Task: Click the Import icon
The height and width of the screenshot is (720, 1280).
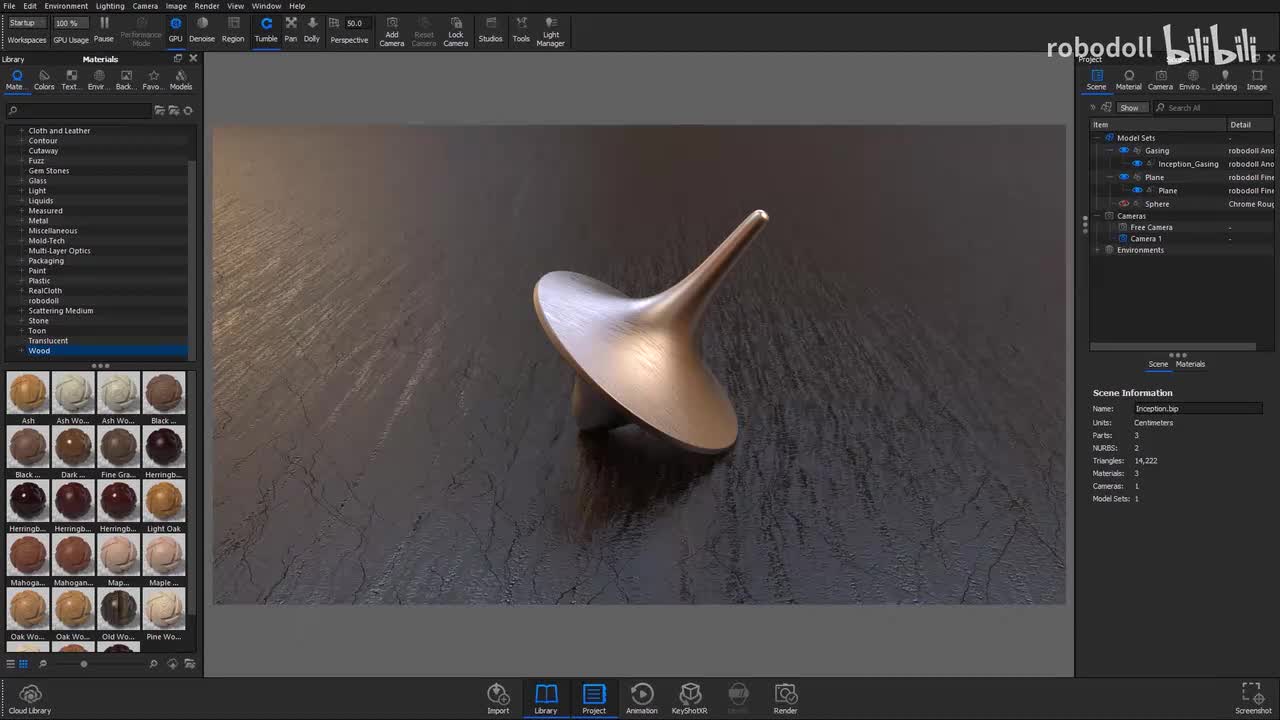Action: click(498, 698)
